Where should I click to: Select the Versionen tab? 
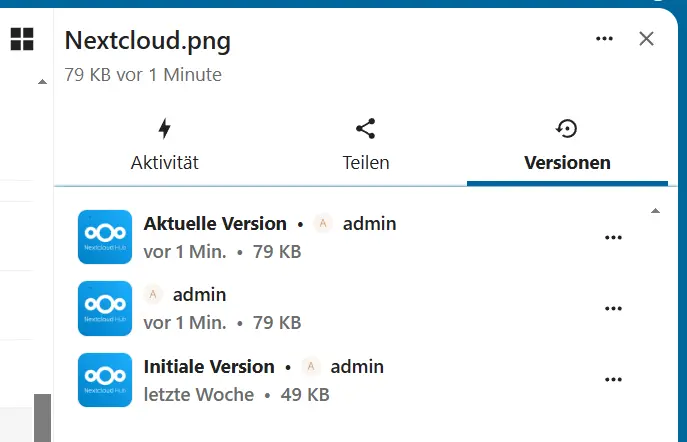(x=567, y=145)
